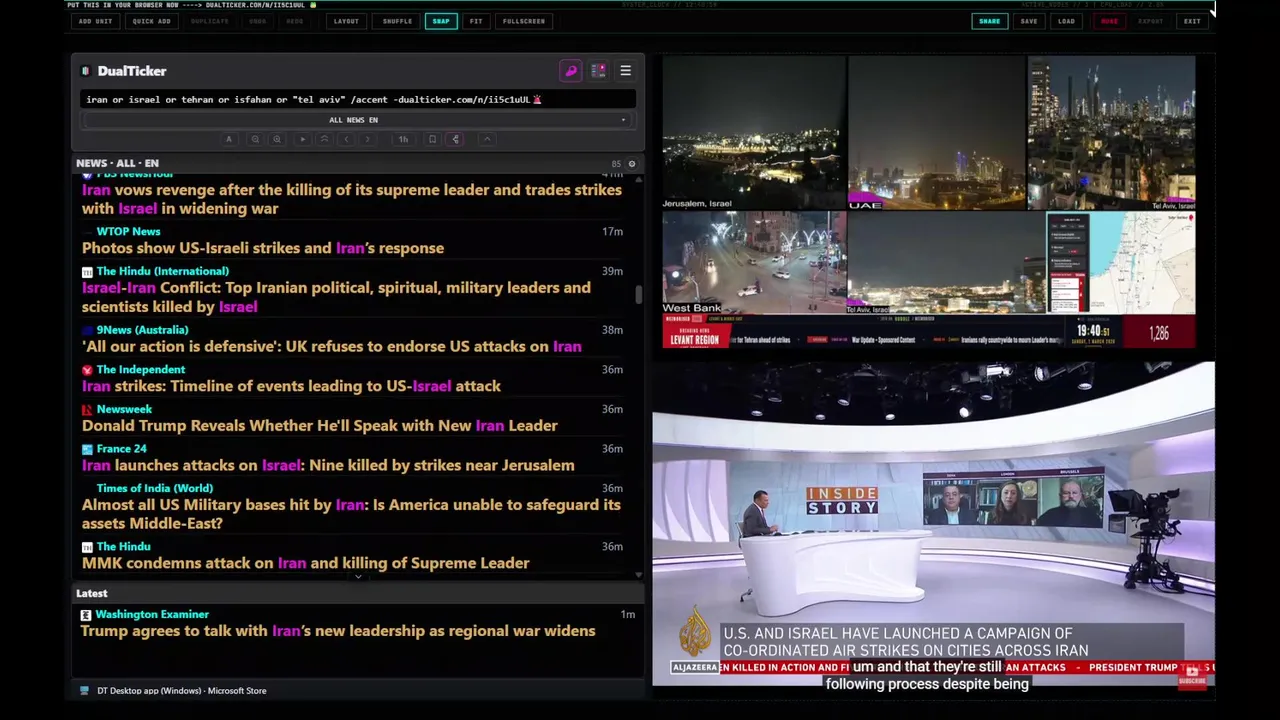
Task: Click the font size 'A' icon
Action: (x=229, y=139)
